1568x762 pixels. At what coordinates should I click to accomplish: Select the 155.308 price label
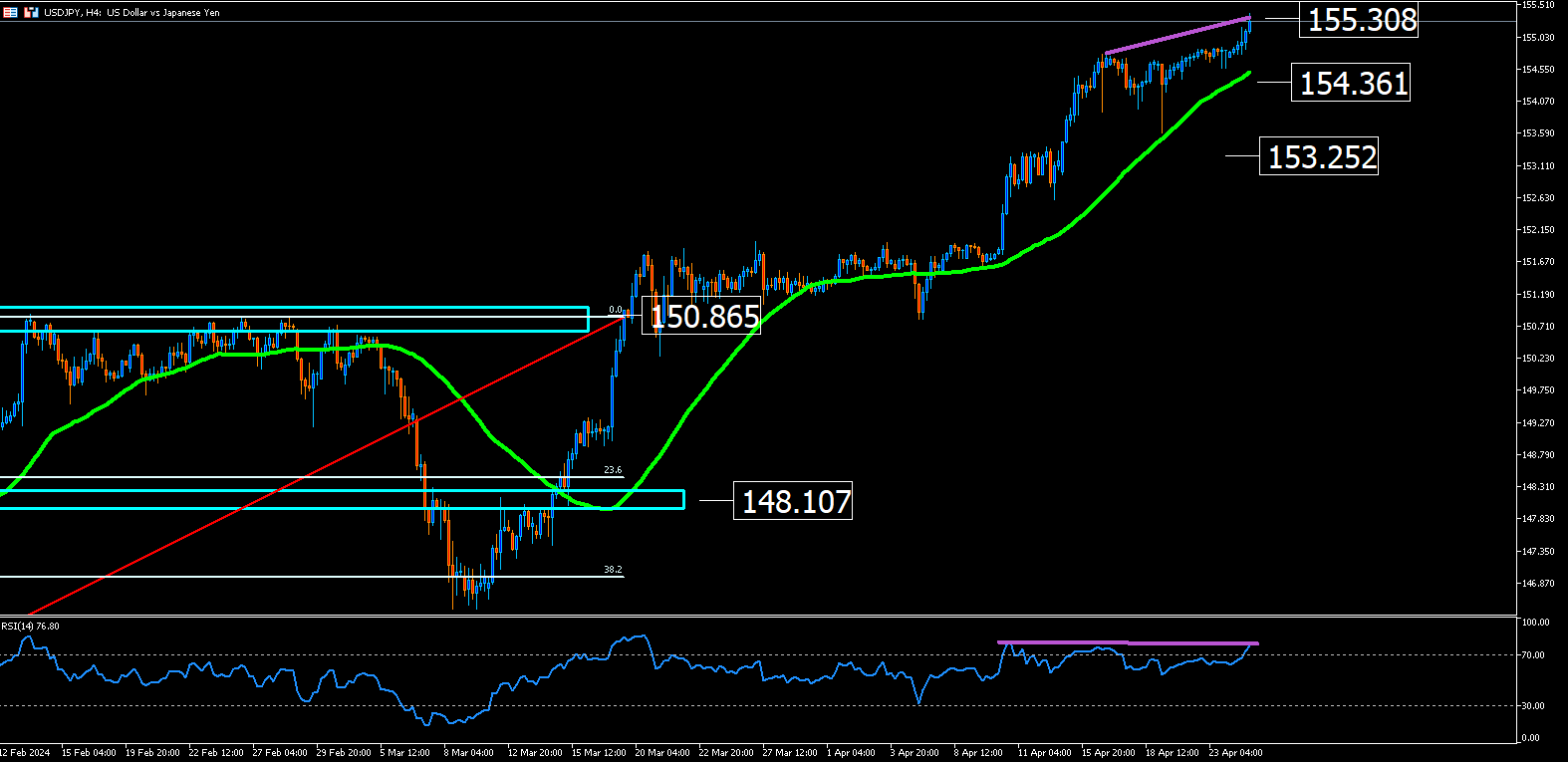[x=1359, y=20]
